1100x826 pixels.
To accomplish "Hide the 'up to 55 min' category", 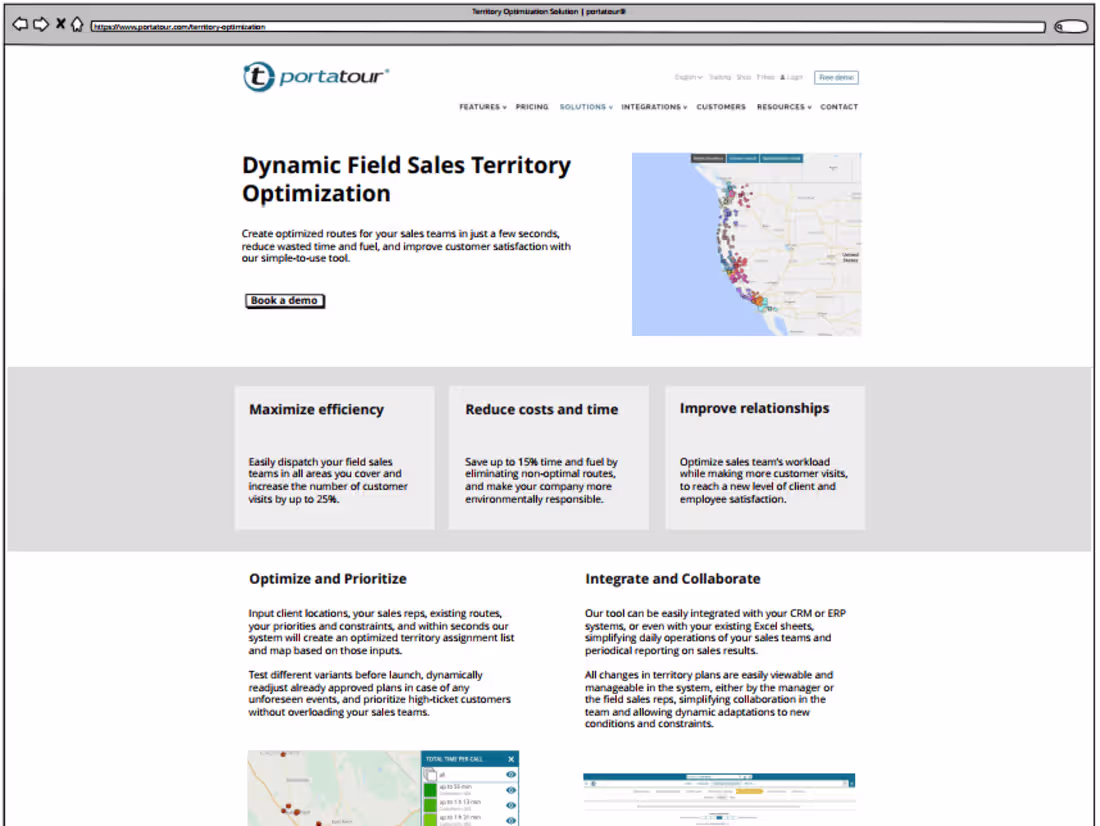I will click(x=511, y=790).
